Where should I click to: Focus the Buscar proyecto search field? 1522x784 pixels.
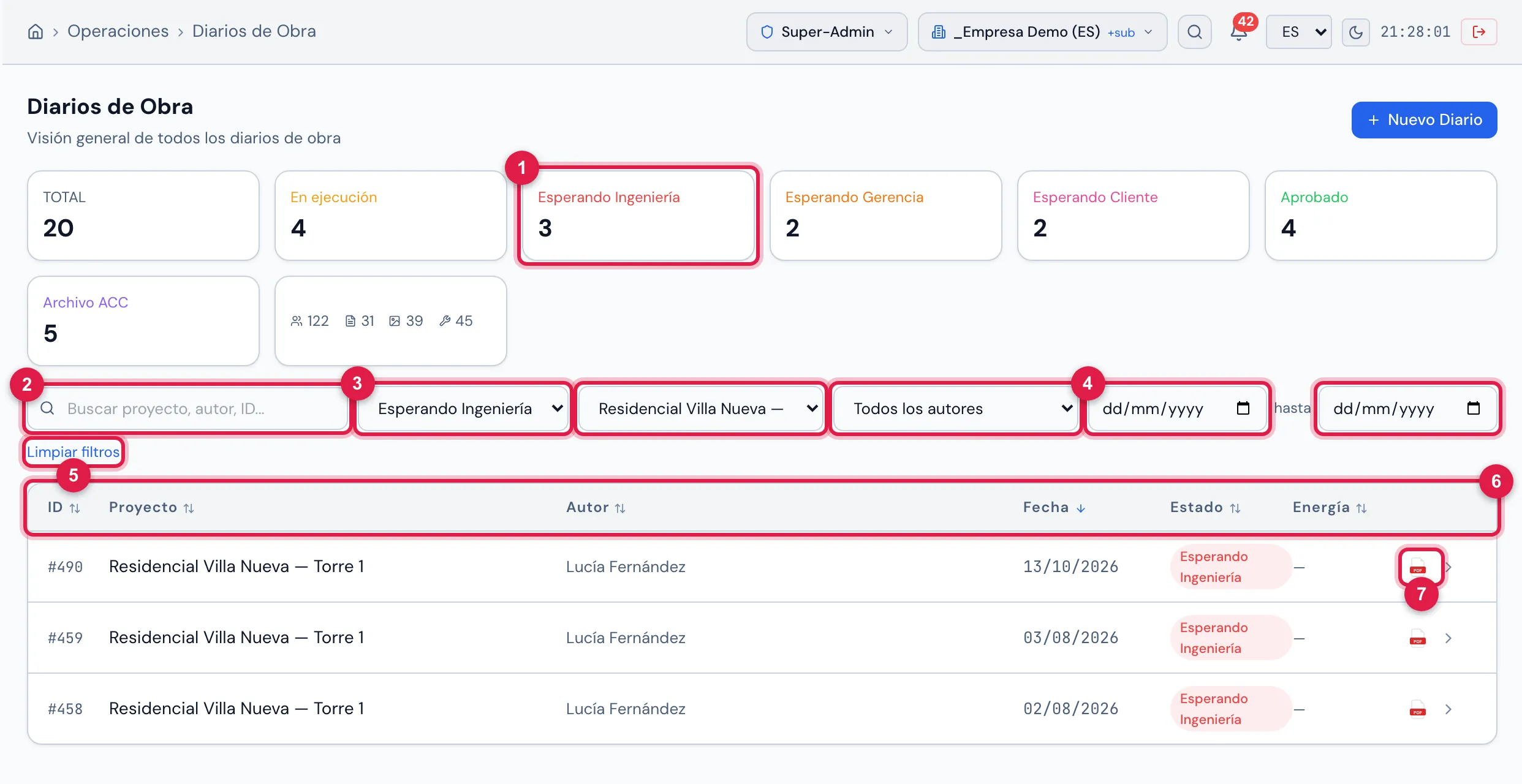(188, 409)
